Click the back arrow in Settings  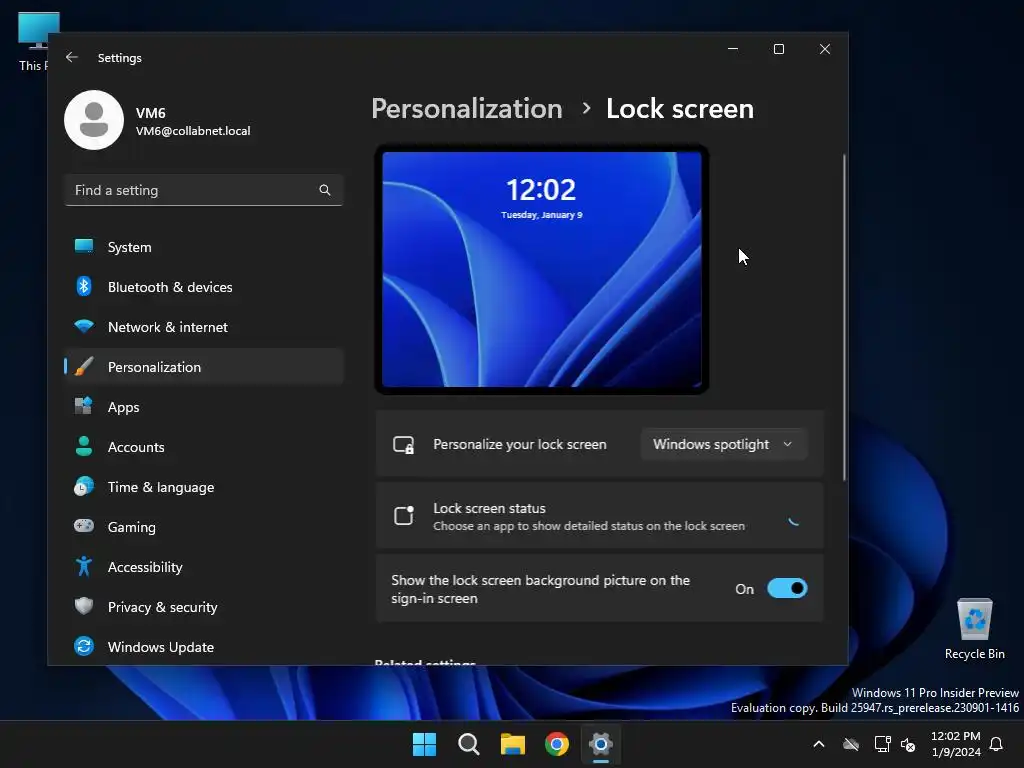coord(72,57)
